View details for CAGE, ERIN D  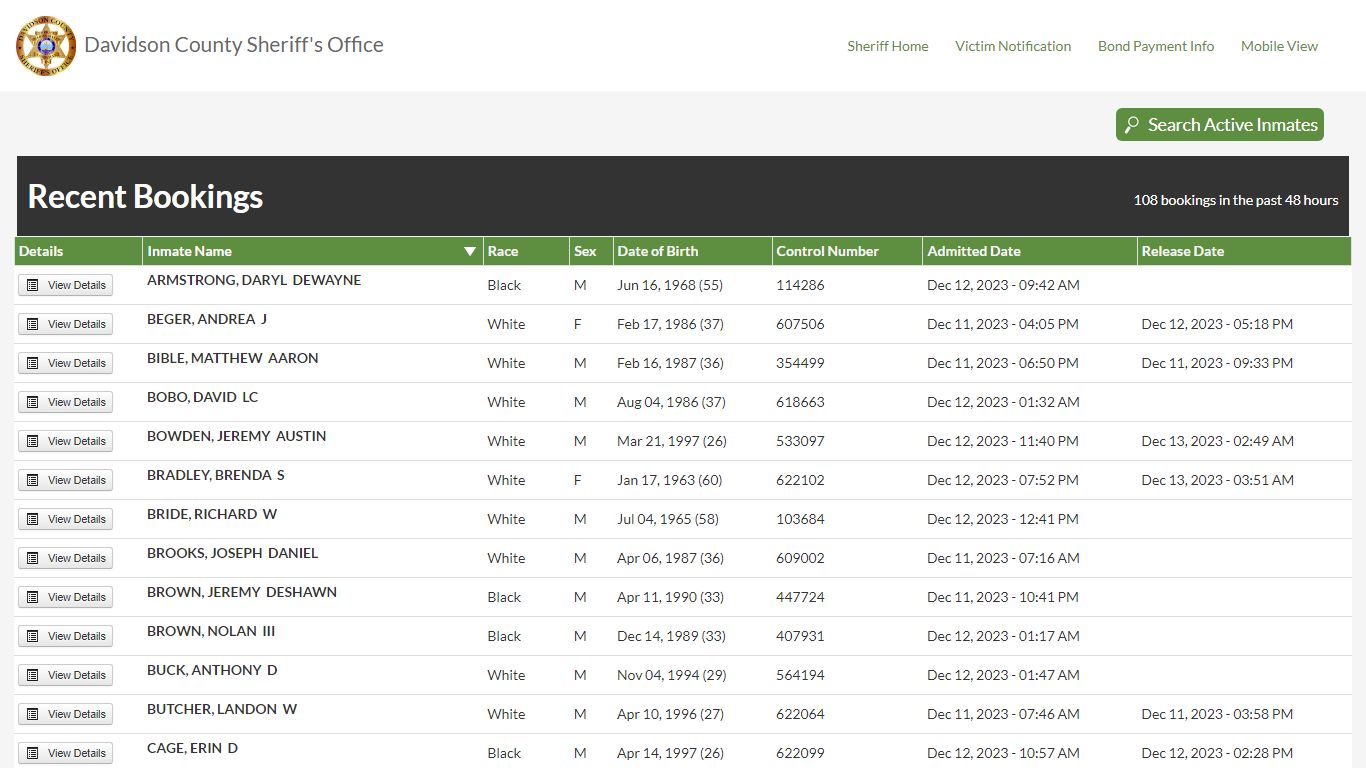point(65,753)
